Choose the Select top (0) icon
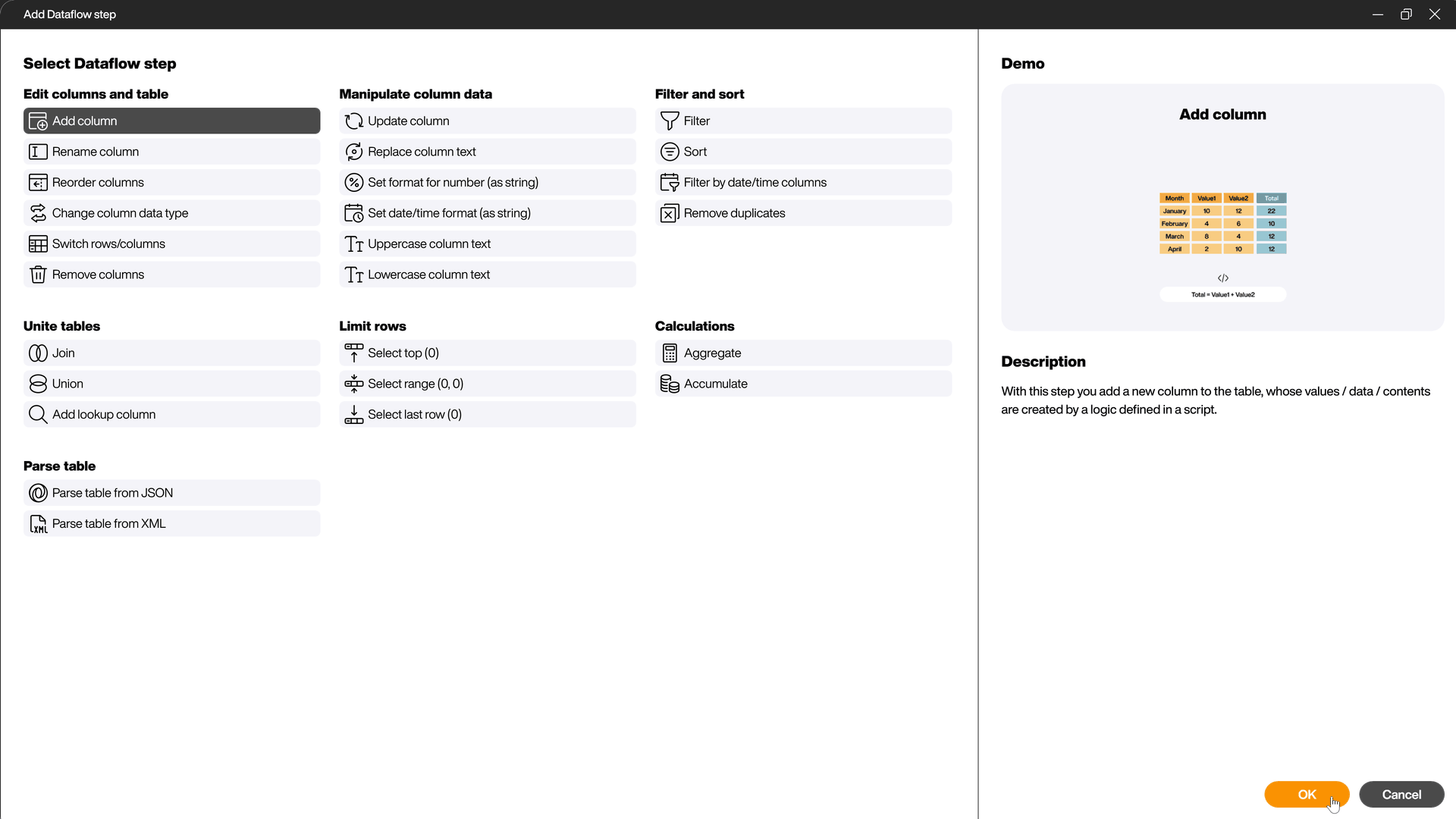 [x=353, y=353]
